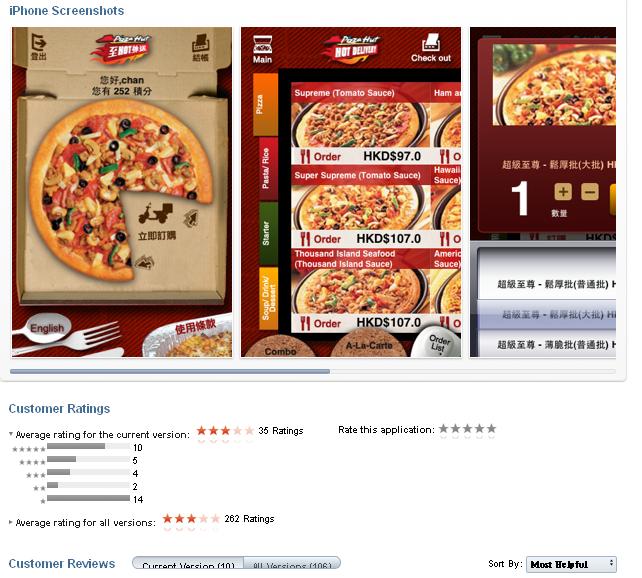
Task: Click the Main pizza box icon
Action: point(262,45)
